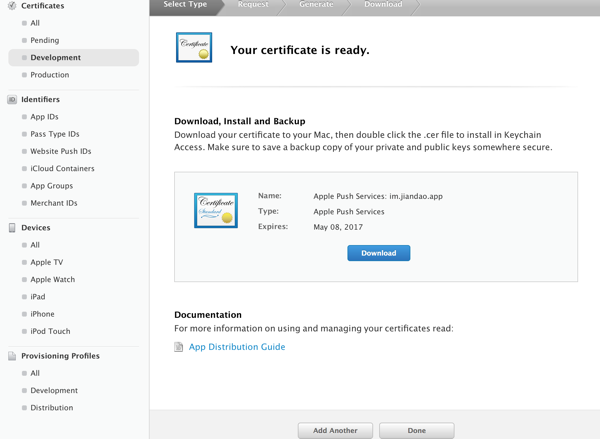This screenshot has width=600, height=439.
Task: Download the certificate with blue button
Action: point(379,253)
